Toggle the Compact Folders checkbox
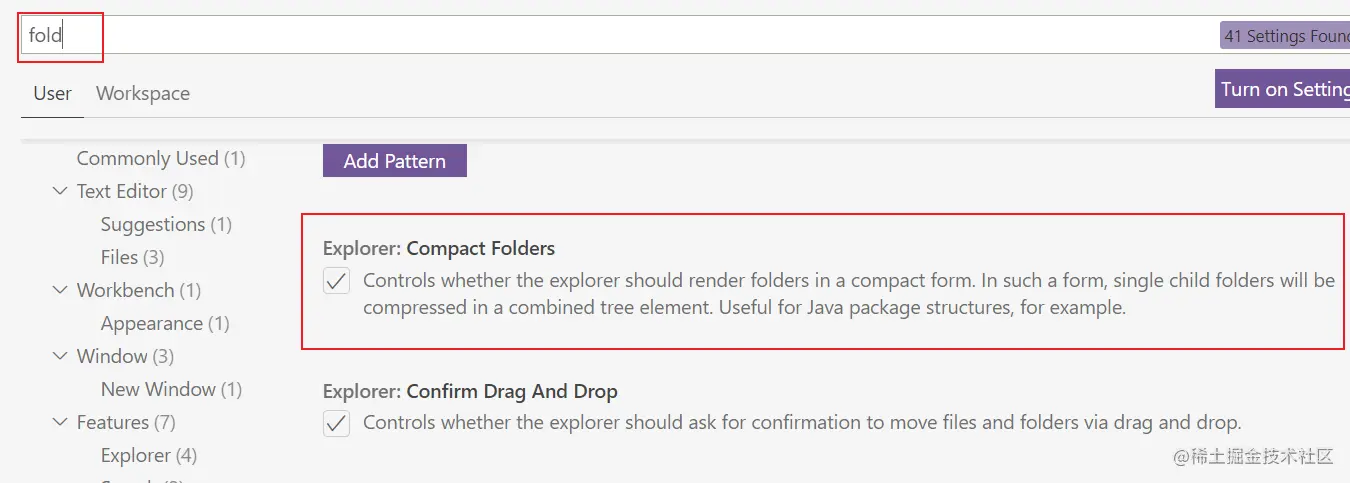Viewport: 1350px width, 483px height. [337, 281]
